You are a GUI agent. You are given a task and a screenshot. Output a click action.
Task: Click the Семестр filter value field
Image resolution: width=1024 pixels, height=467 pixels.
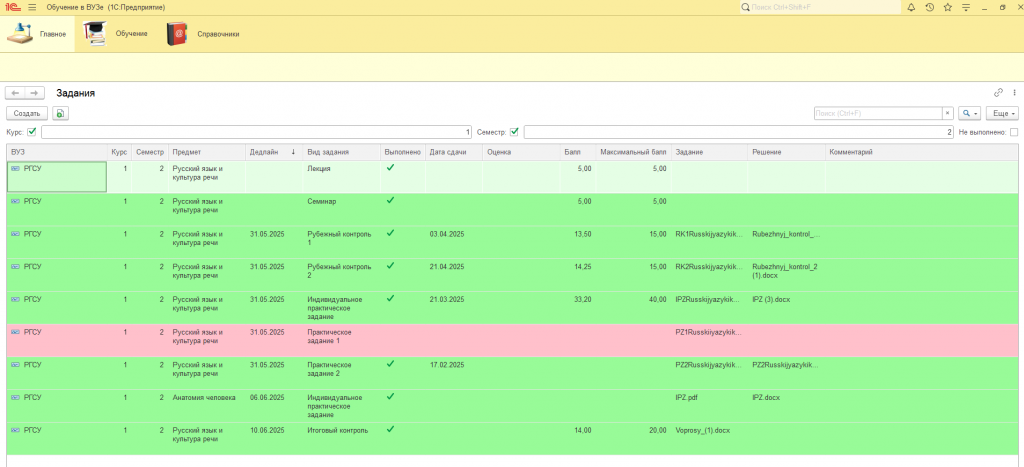tap(739, 132)
